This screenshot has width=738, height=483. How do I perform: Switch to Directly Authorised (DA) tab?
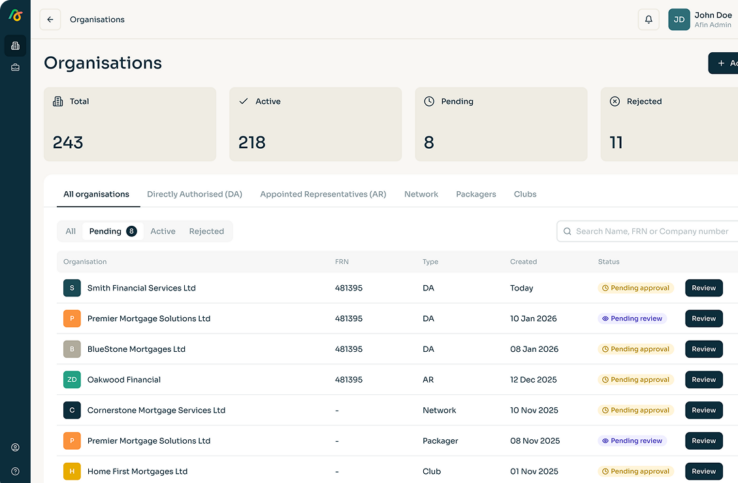click(194, 194)
